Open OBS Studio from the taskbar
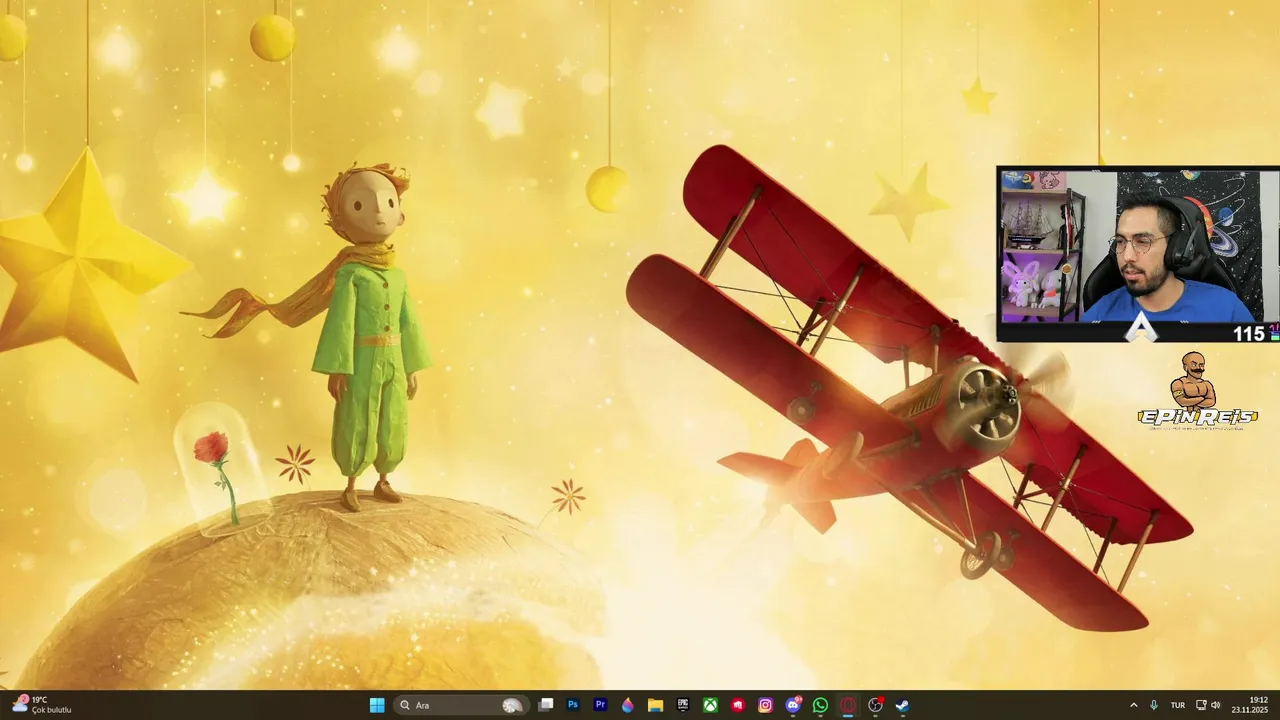The image size is (1280, 720). tap(875, 705)
